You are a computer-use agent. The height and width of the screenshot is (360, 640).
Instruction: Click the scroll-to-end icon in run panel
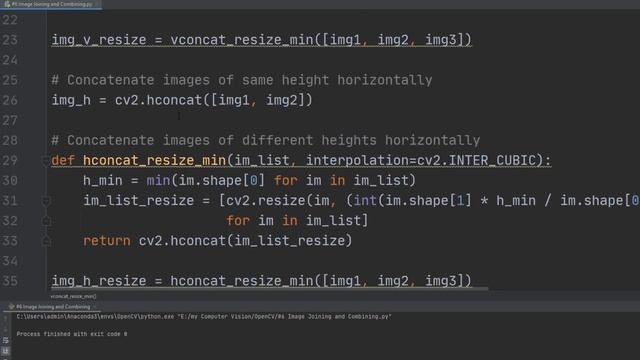point(5,351)
